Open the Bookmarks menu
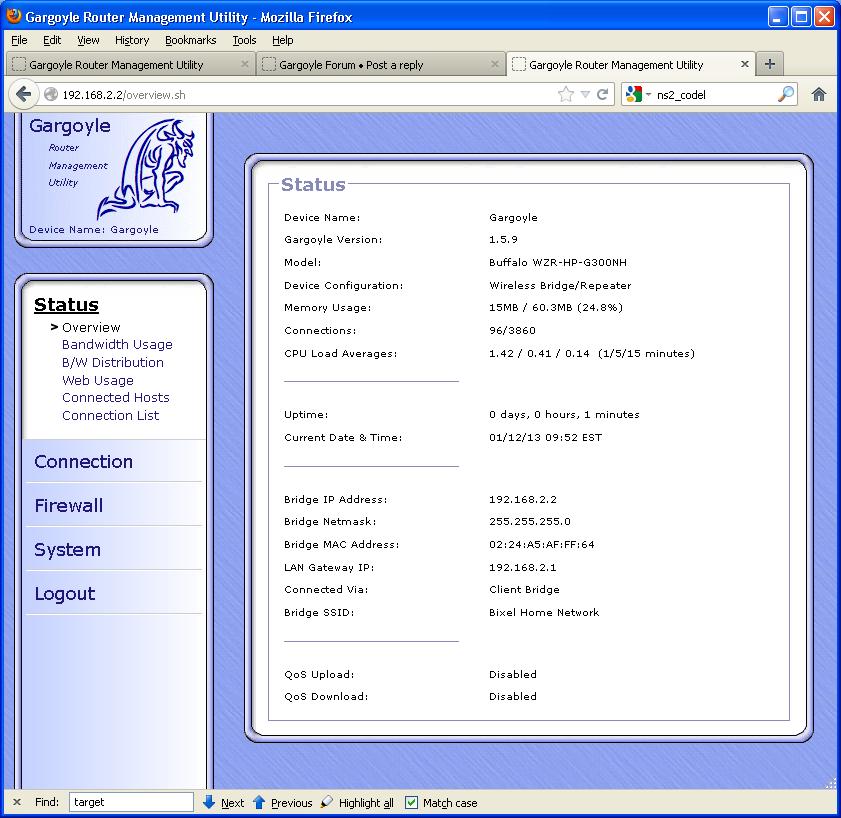 tap(190, 40)
